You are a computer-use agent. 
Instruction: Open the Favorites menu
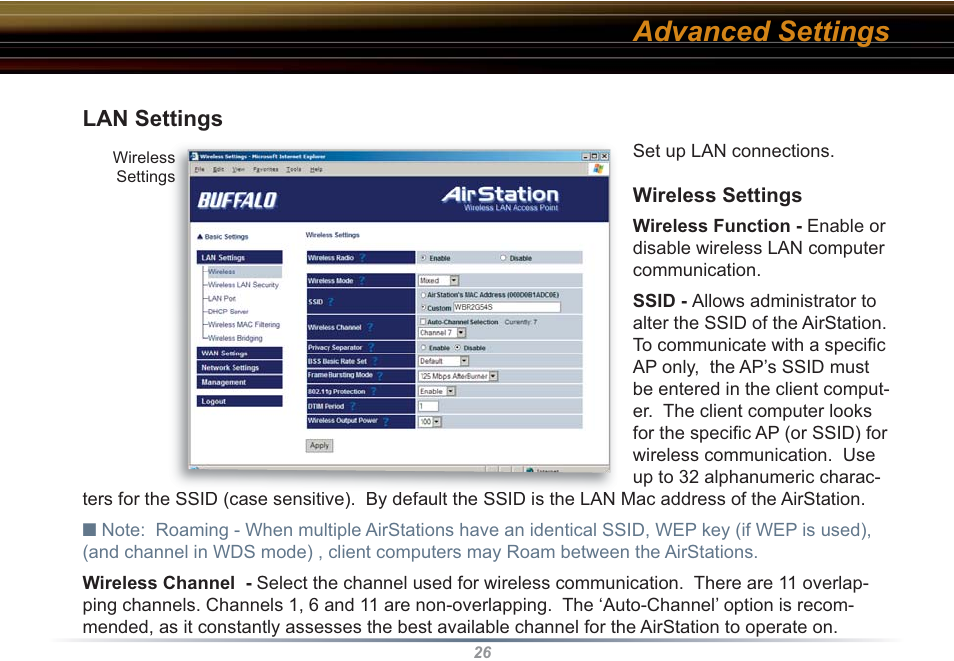tap(266, 169)
